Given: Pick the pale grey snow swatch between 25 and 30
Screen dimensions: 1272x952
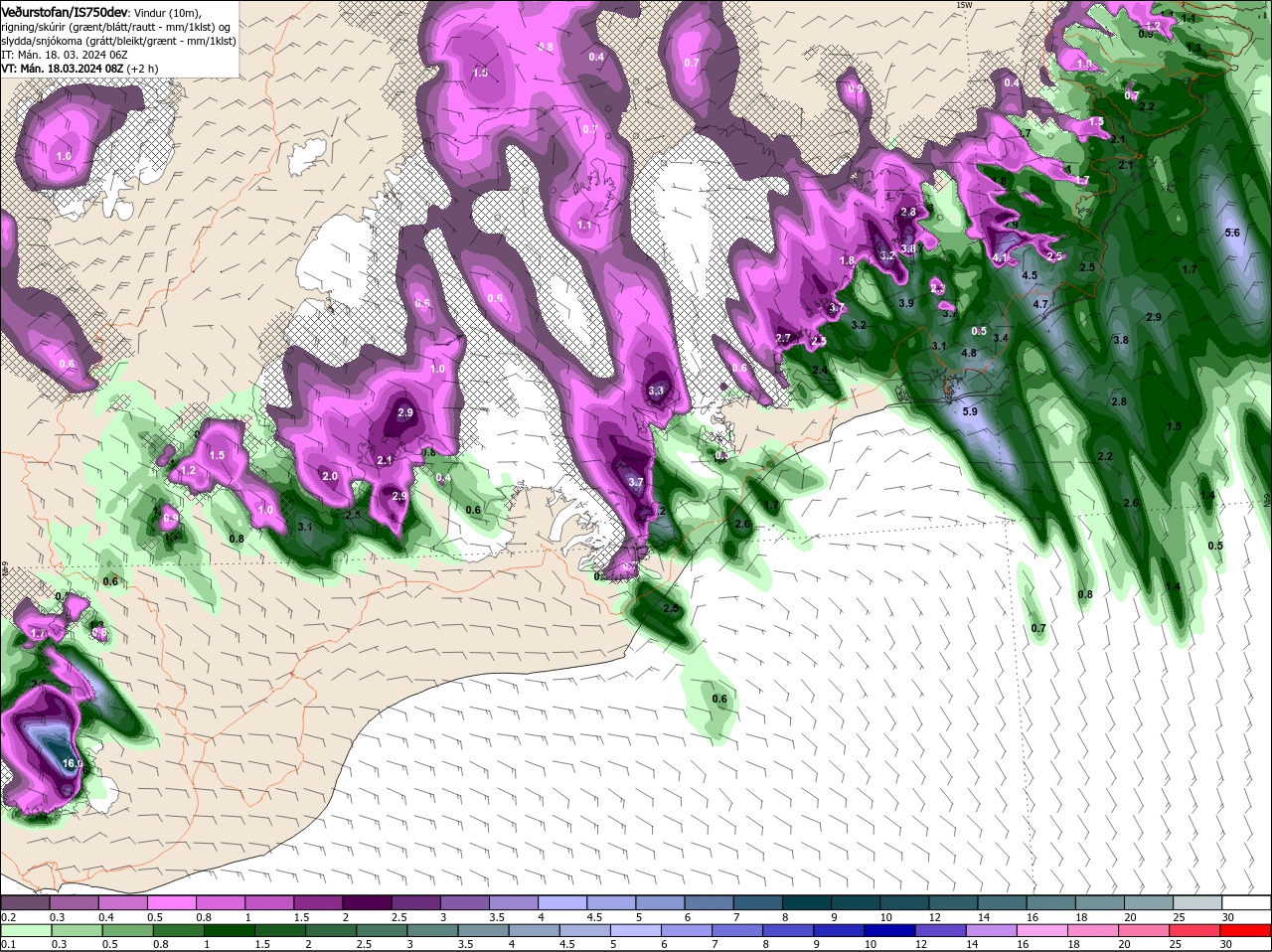Looking at the screenshot, I should [1198, 903].
